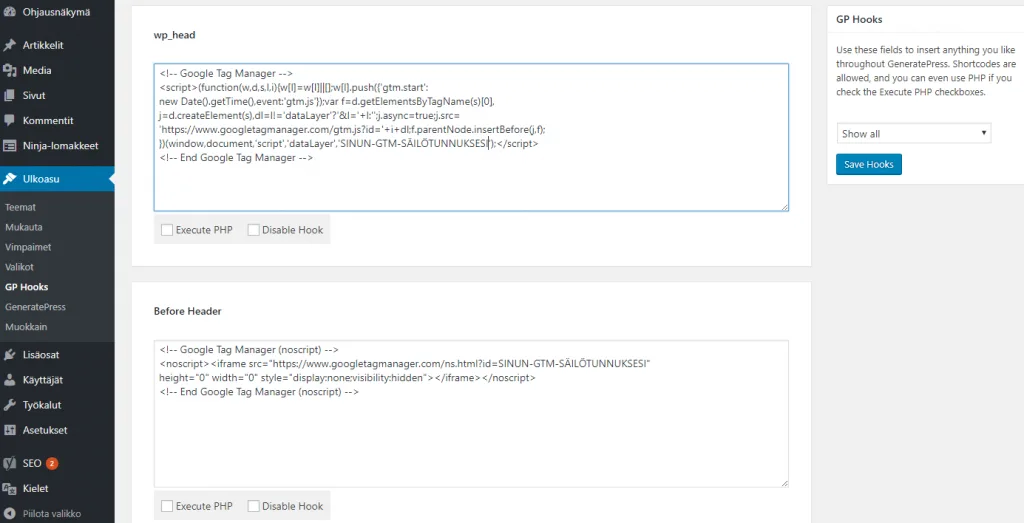Open the SEO menu item

click(57, 463)
